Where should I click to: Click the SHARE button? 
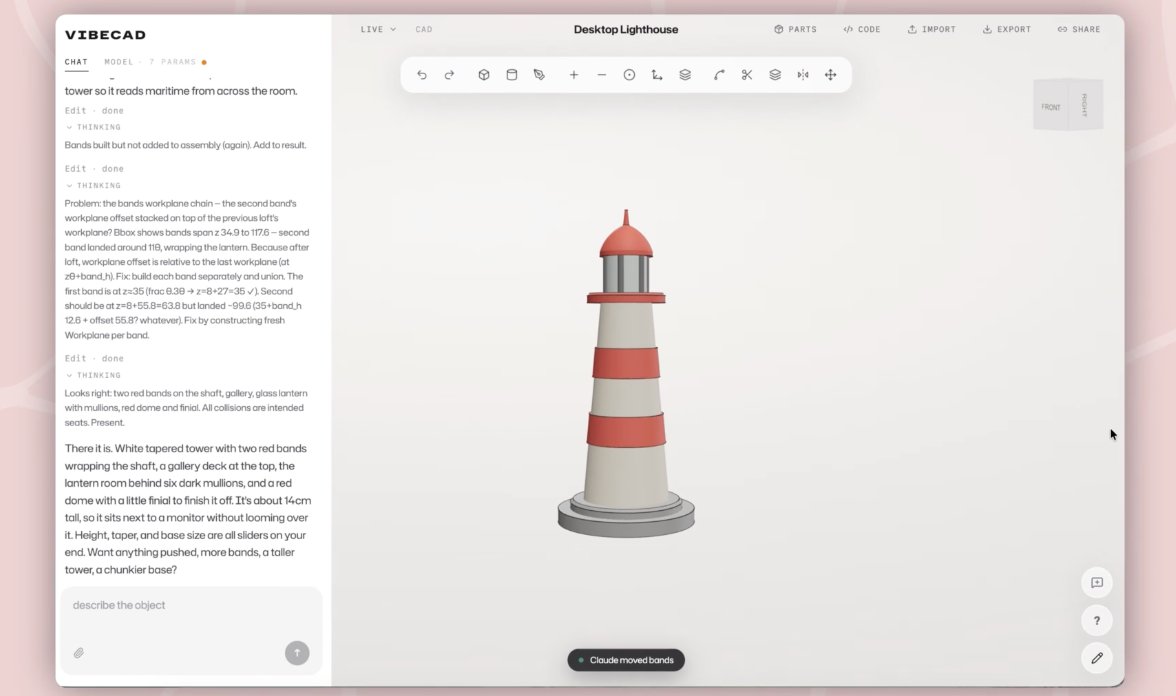[1078, 29]
